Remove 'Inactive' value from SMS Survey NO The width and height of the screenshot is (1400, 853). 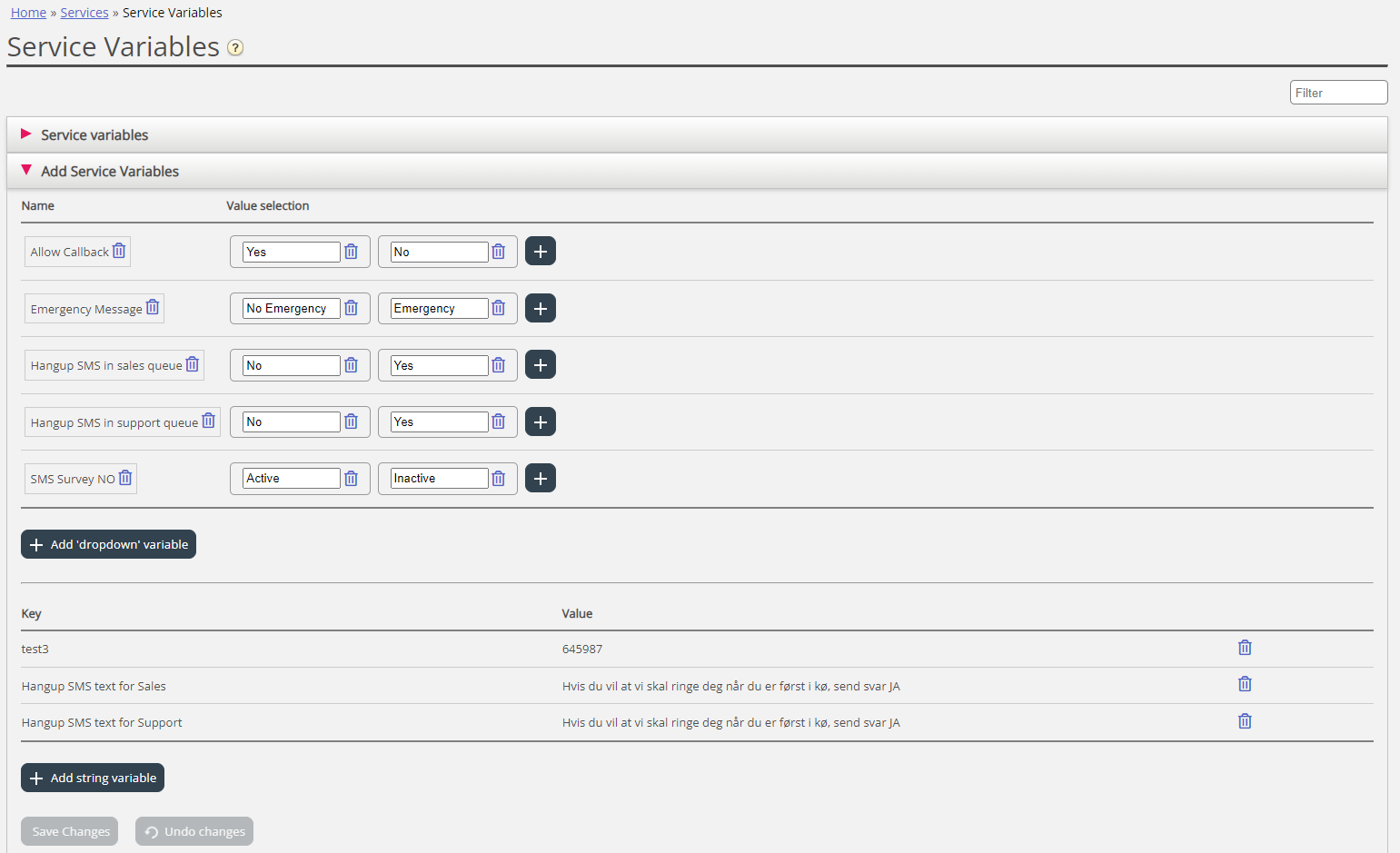point(499,479)
